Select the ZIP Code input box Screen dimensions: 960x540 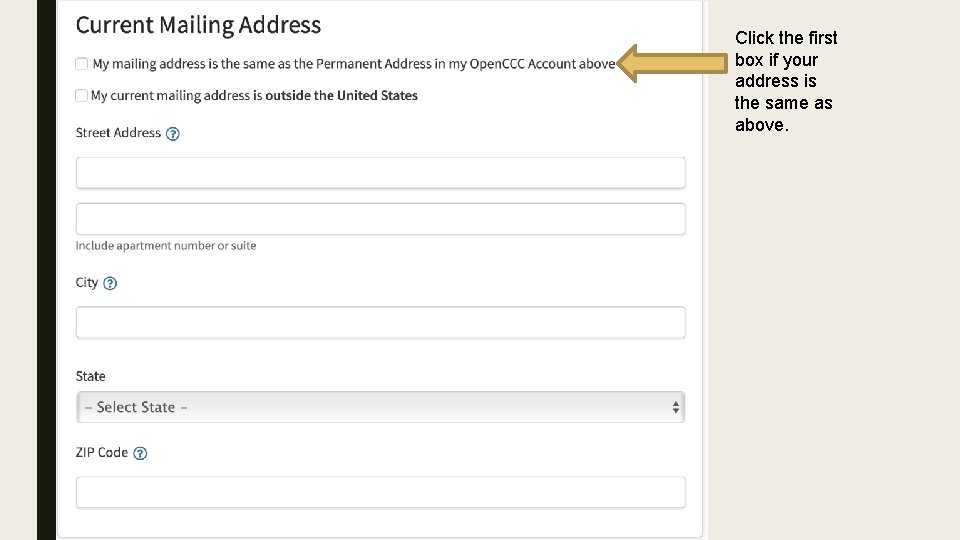pyautogui.click(x=380, y=492)
